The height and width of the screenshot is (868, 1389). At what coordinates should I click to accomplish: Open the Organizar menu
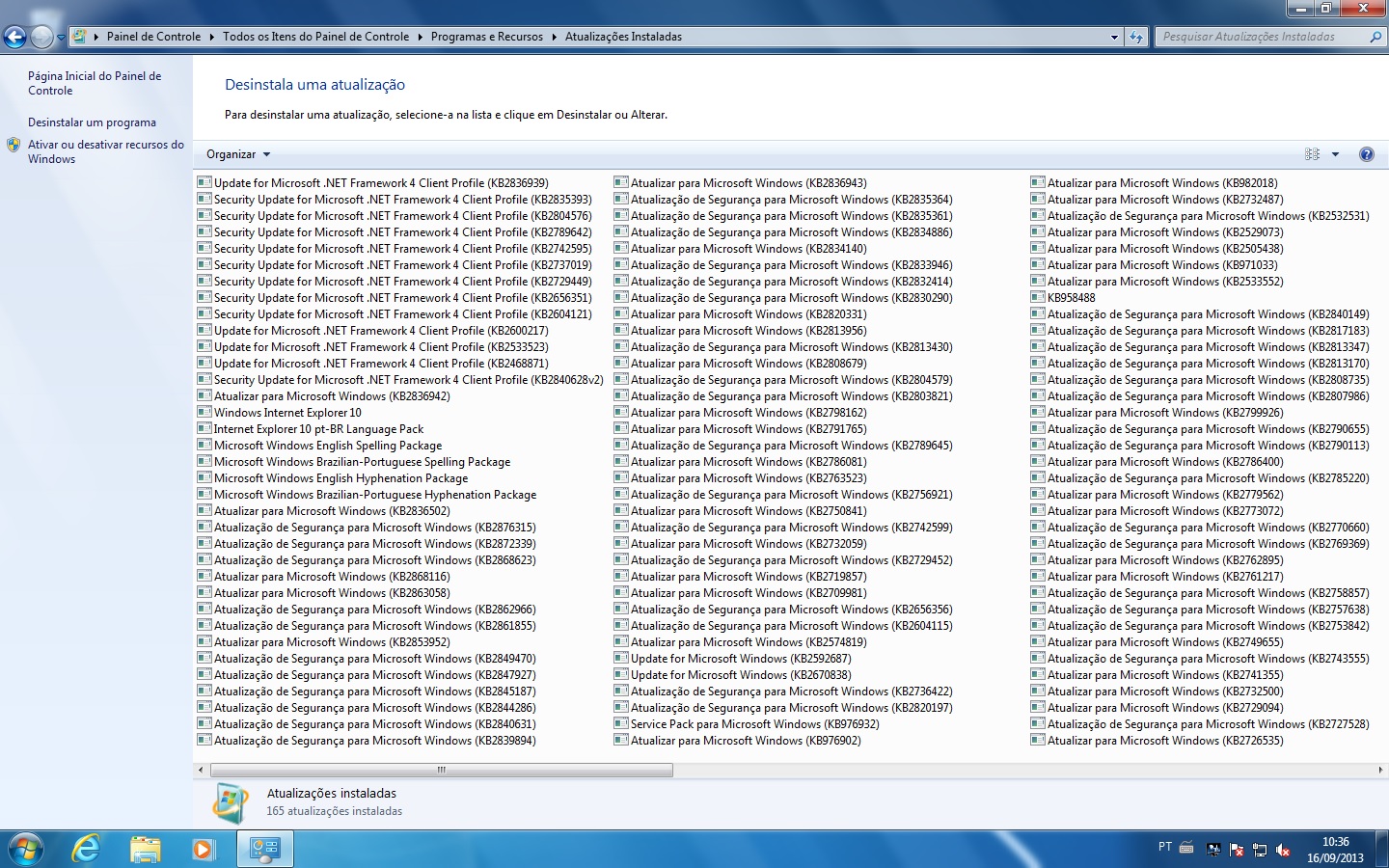pyautogui.click(x=238, y=154)
